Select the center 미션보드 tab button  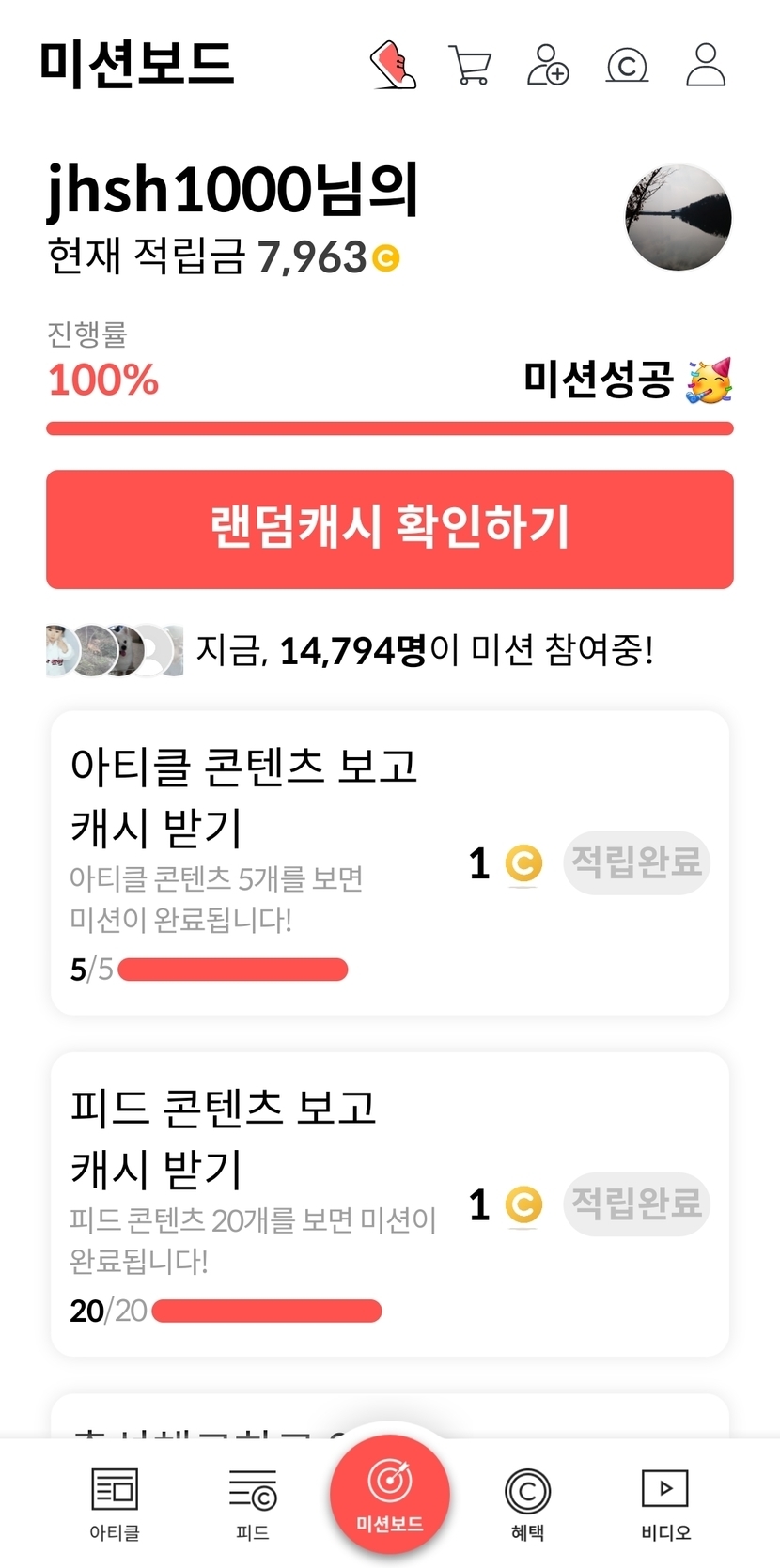pyautogui.click(x=390, y=1494)
